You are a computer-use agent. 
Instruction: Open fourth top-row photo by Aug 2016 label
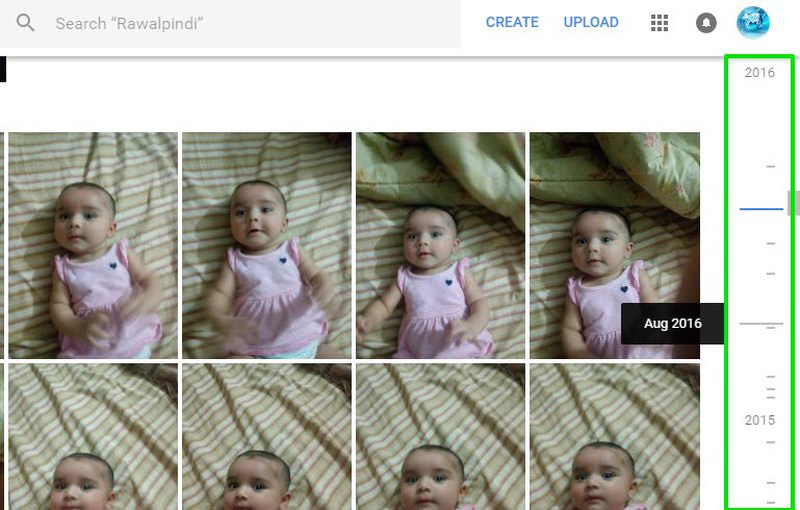615,245
